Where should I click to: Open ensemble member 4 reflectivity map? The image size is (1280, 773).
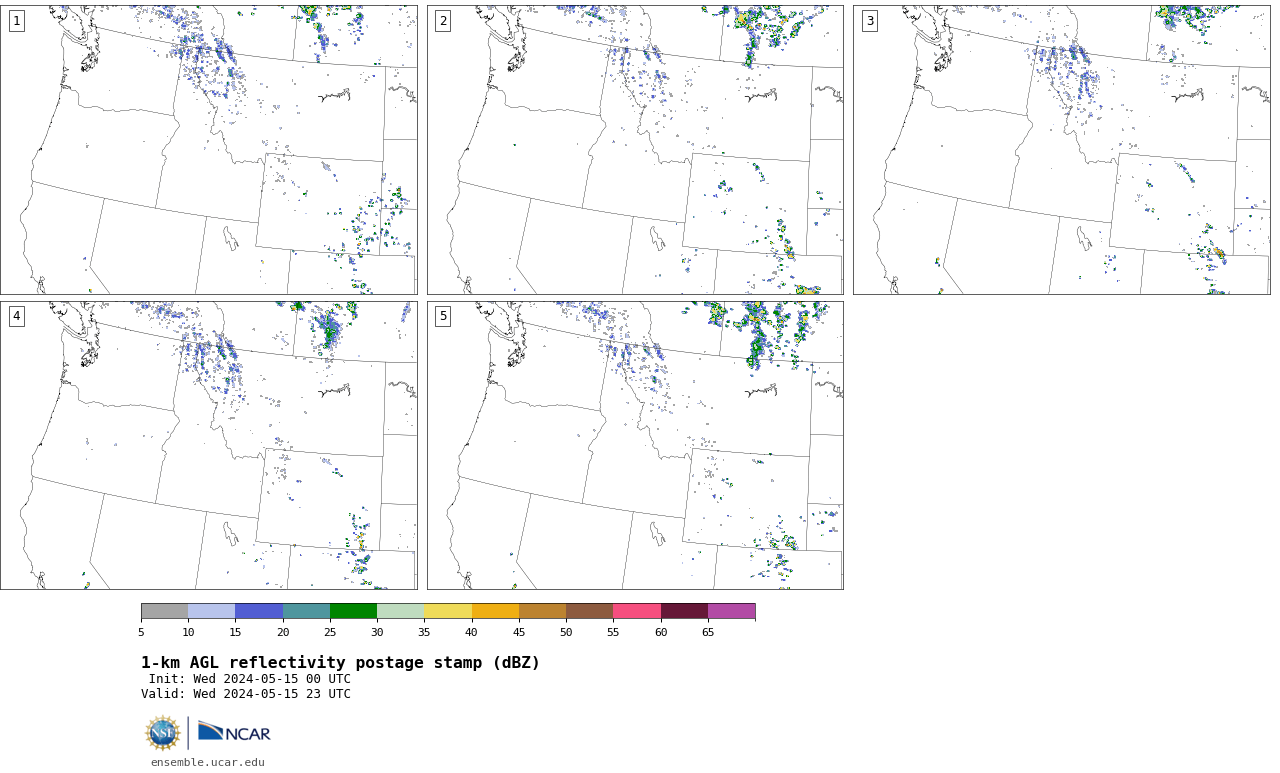pyautogui.click(x=209, y=445)
